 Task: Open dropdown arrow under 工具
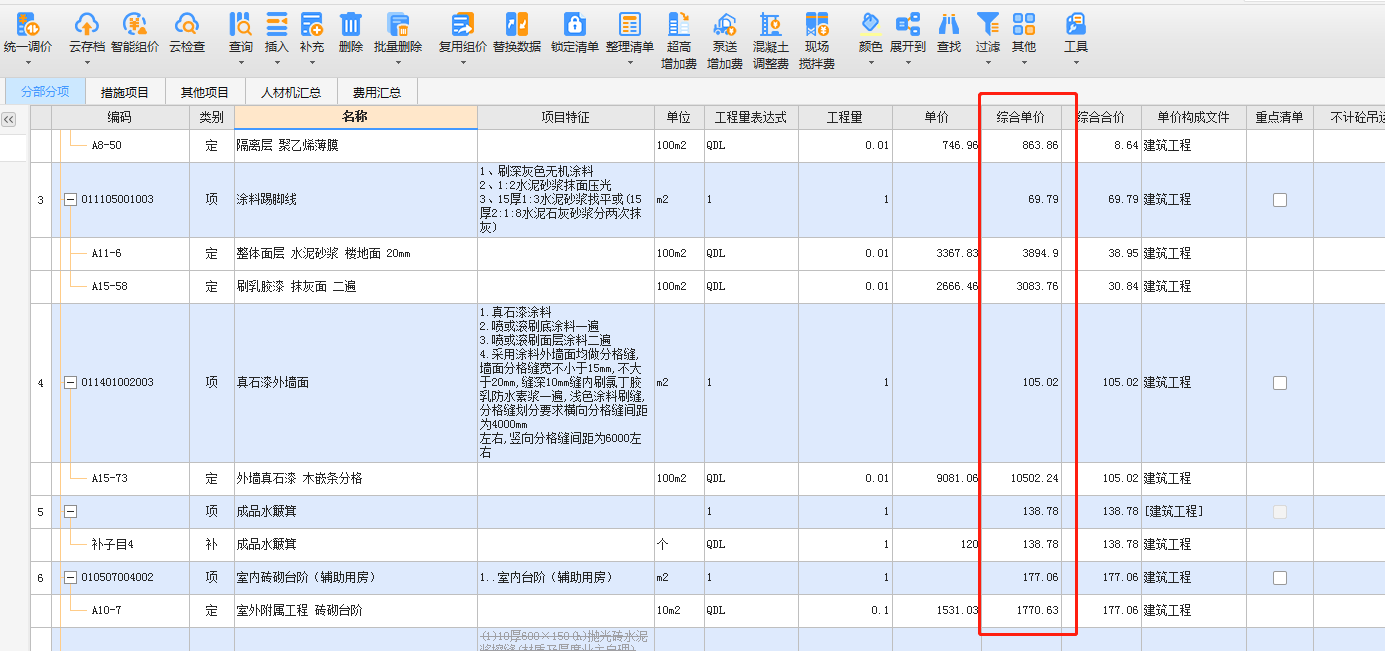tap(1076, 63)
